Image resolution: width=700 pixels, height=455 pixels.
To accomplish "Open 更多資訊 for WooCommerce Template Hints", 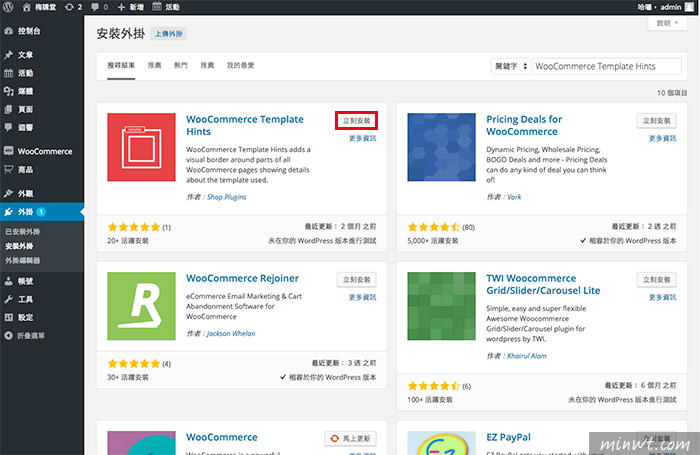I will pos(362,138).
